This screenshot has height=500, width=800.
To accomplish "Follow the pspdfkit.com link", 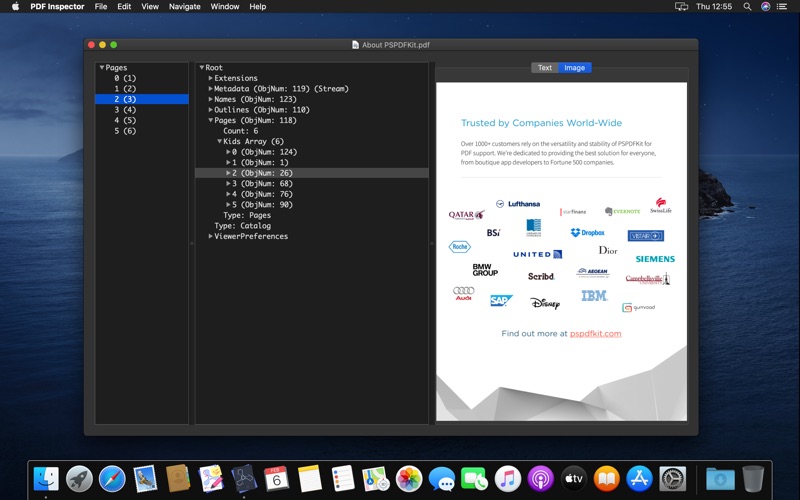I will coord(595,334).
